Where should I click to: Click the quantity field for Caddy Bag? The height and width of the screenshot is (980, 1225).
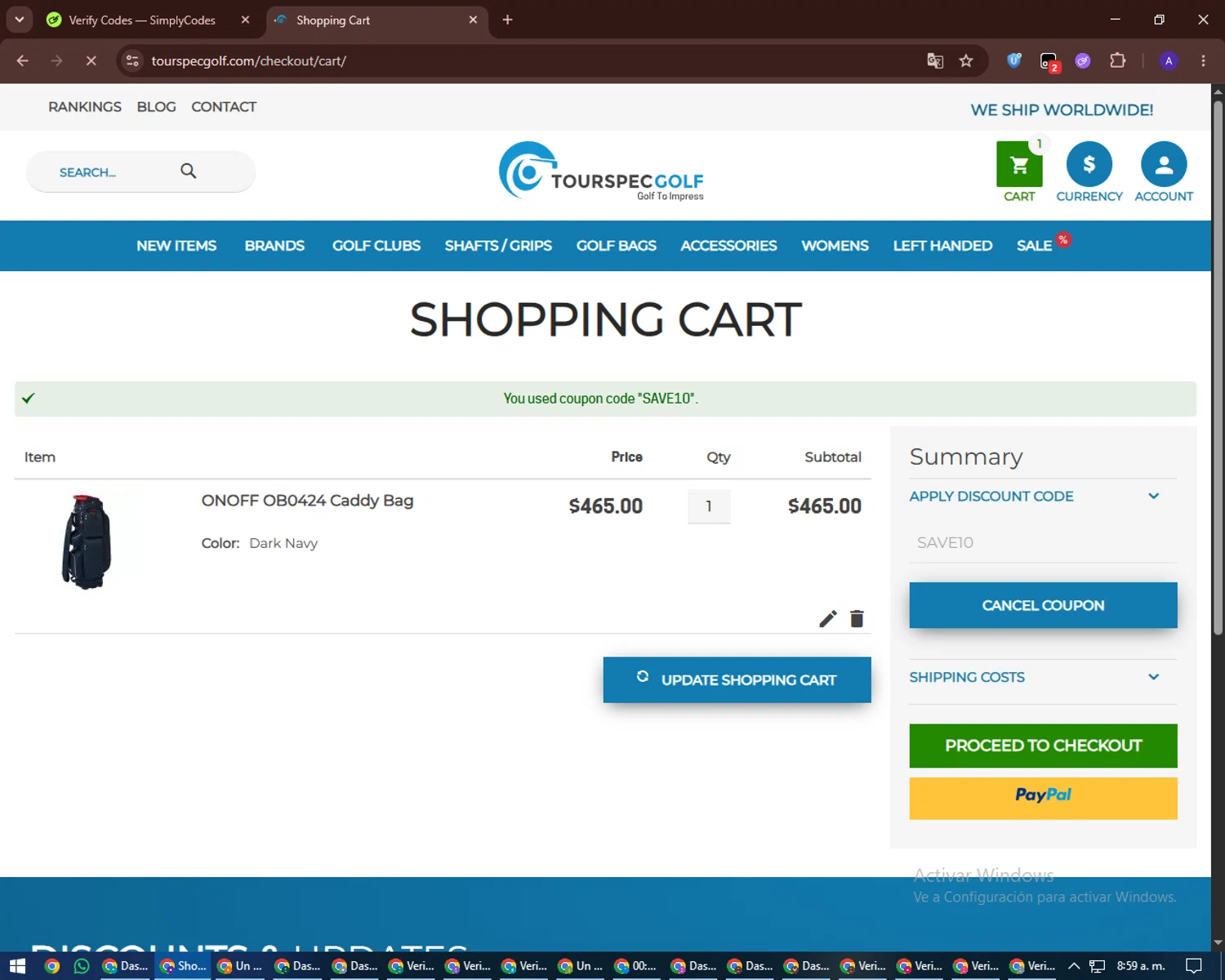pyautogui.click(x=709, y=506)
